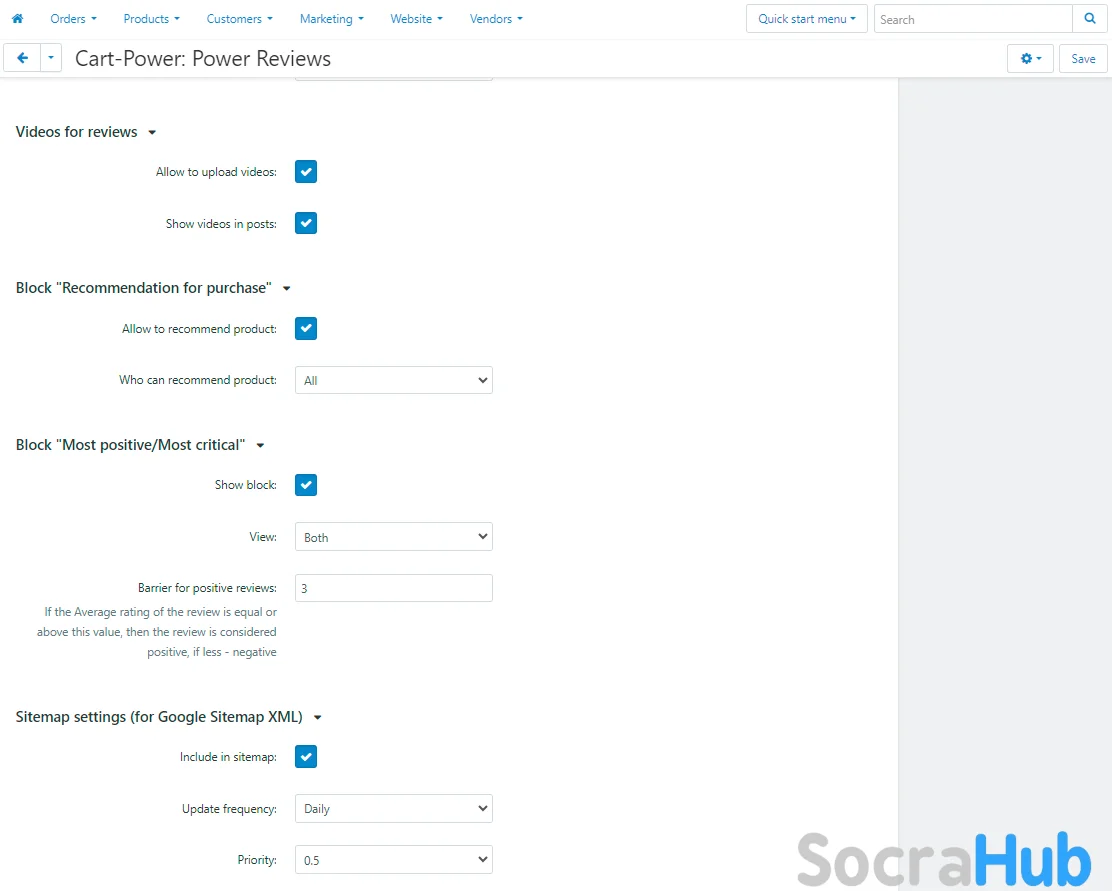This screenshot has width=1112, height=891.
Task: Click the "Barrier for positive reviews:" label
Action: (207, 588)
